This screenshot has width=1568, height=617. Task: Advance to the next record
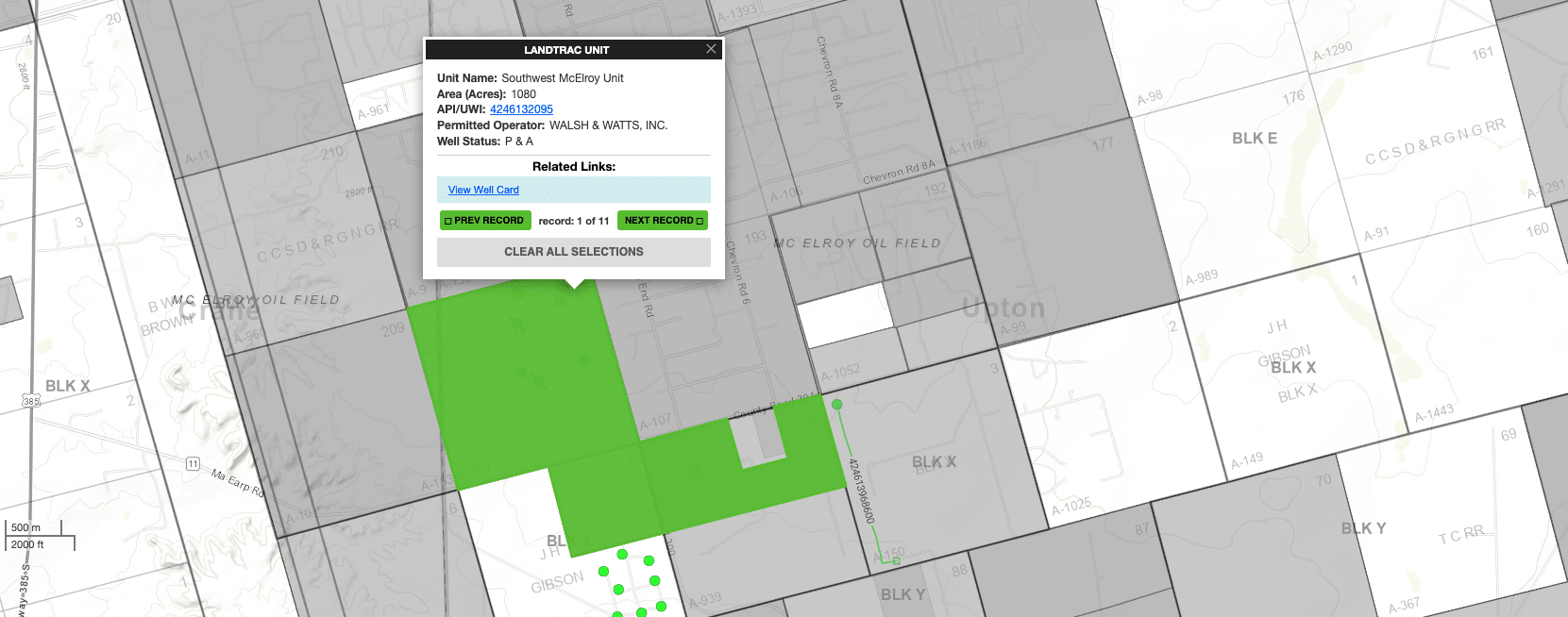663,221
